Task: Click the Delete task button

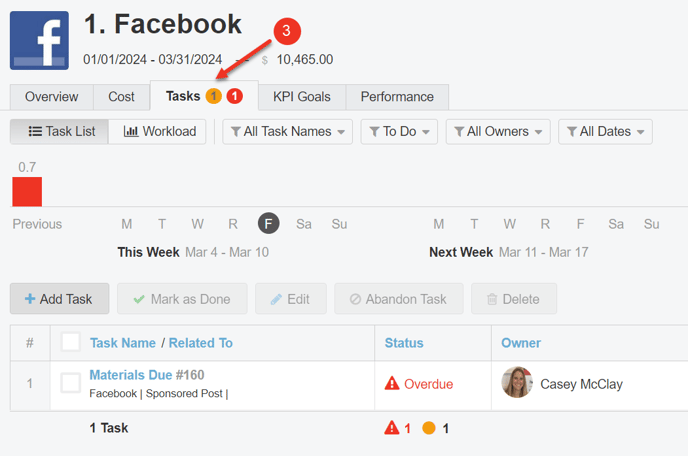Action: coord(514,299)
